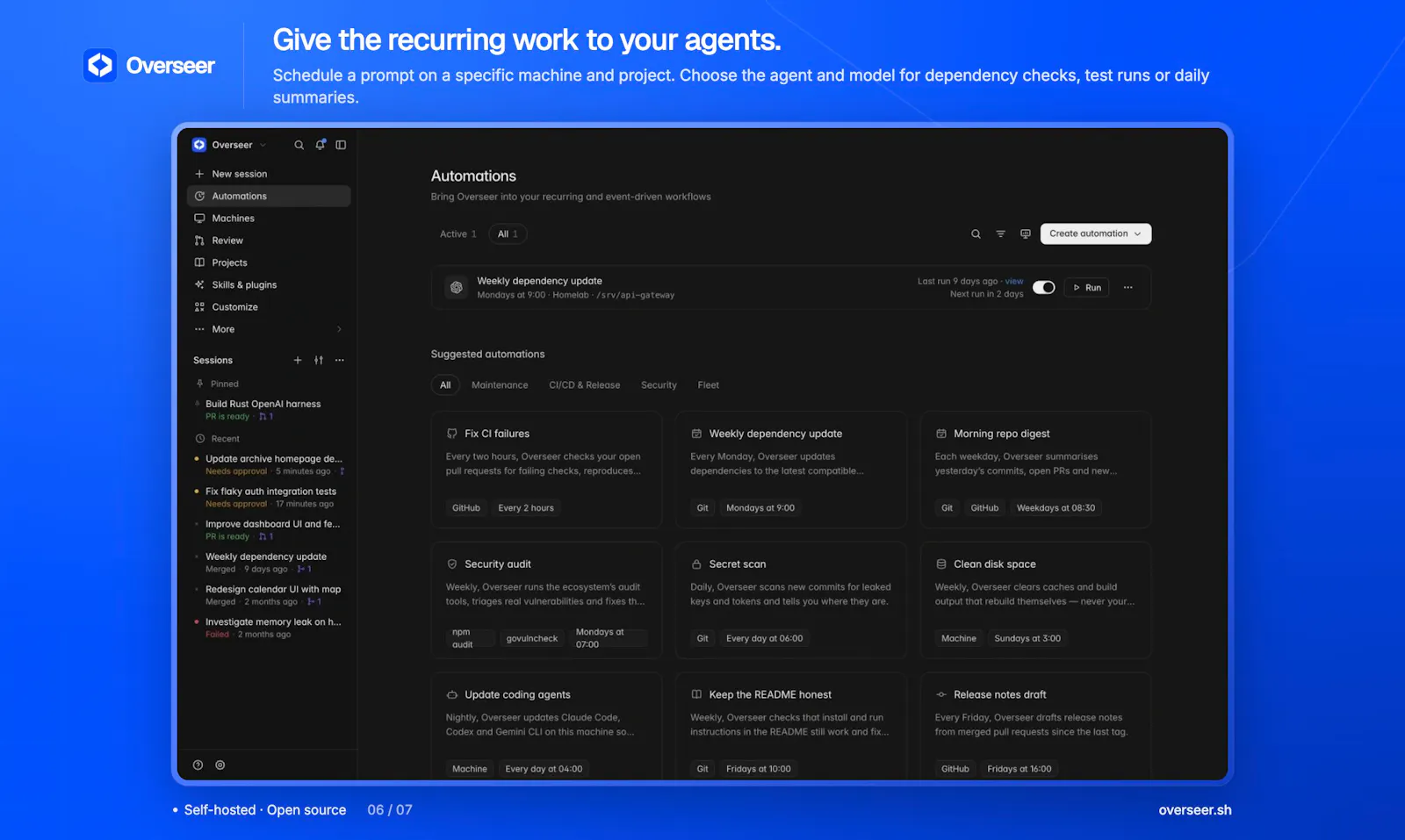Click the govulncheck tag

[532, 638]
